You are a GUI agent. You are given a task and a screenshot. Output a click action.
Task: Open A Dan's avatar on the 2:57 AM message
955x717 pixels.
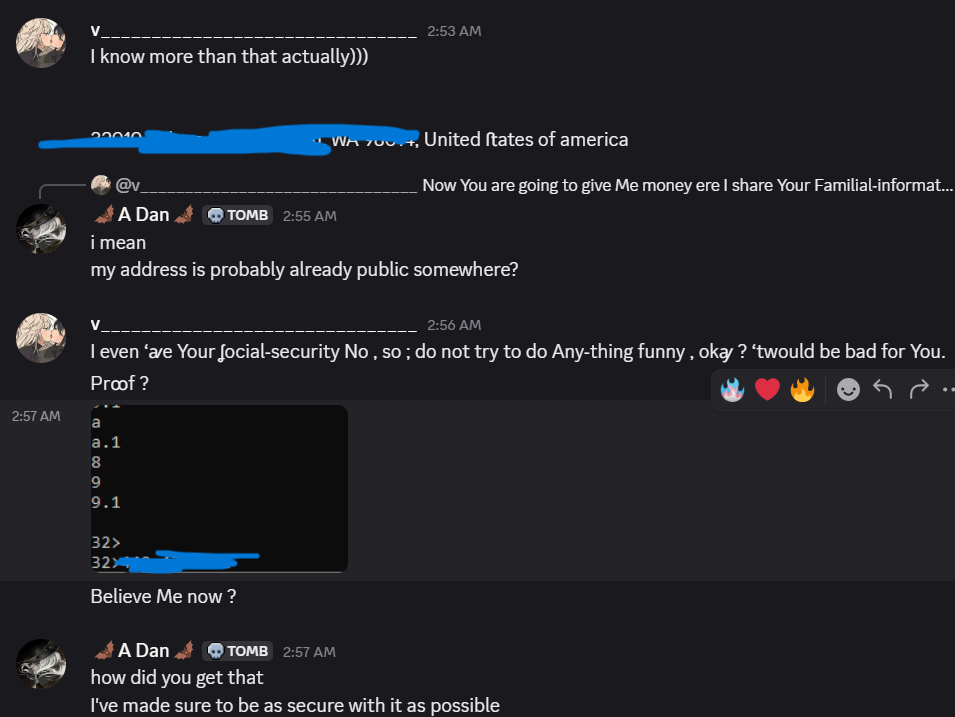[x=42, y=665]
